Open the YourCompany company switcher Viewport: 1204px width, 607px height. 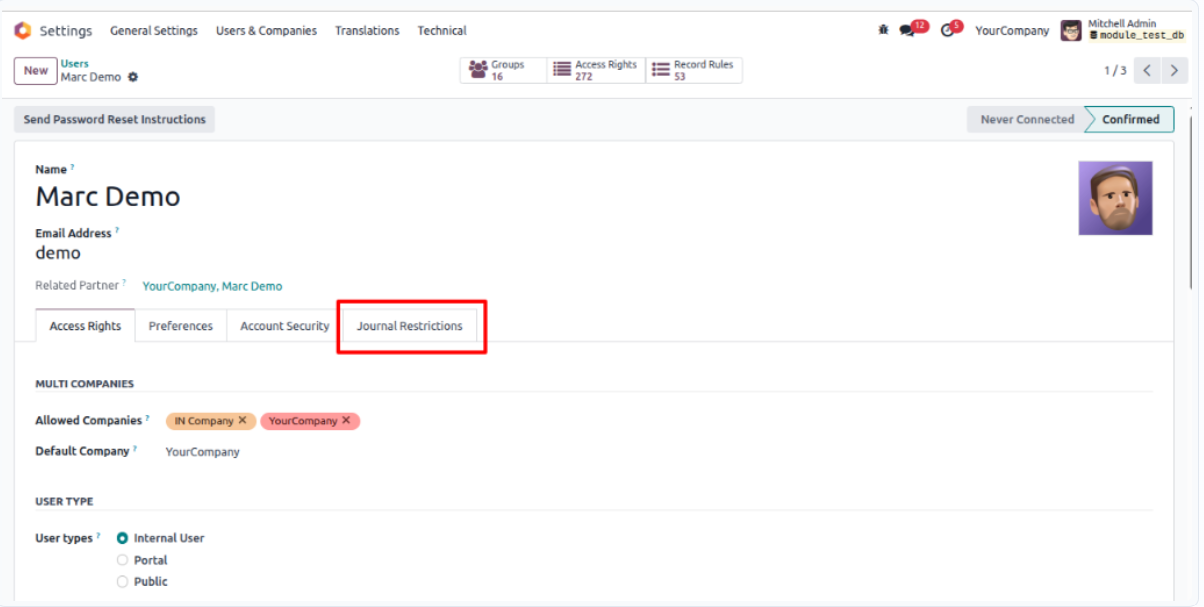click(x=1012, y=31)
